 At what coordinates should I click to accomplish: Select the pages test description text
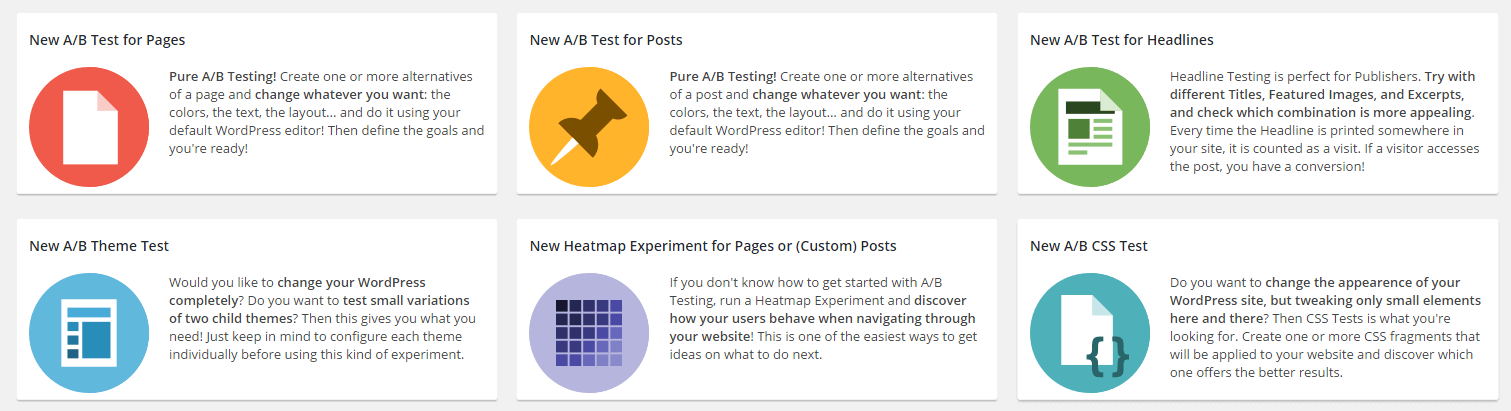(x=327, y=112)
